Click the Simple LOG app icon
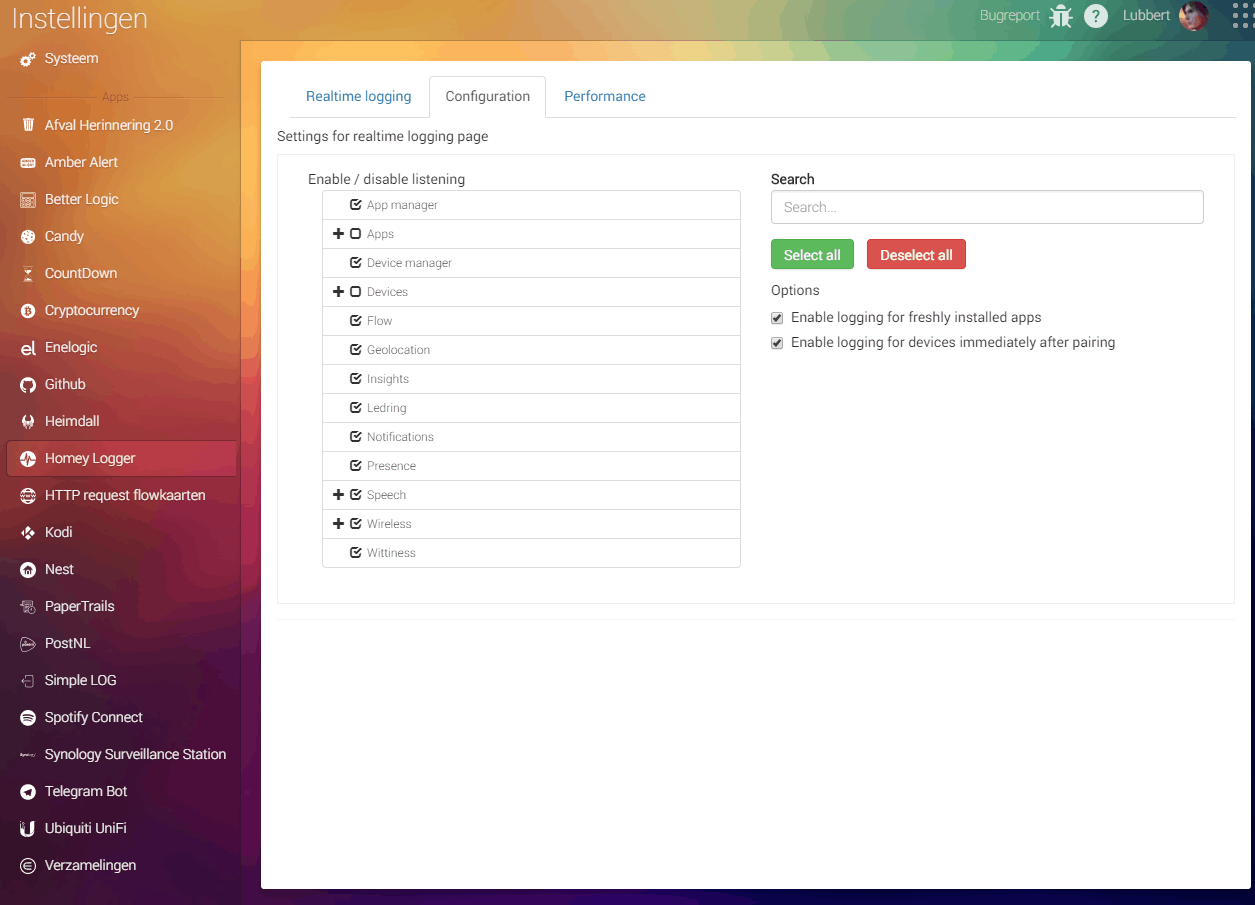 [28, 680]
